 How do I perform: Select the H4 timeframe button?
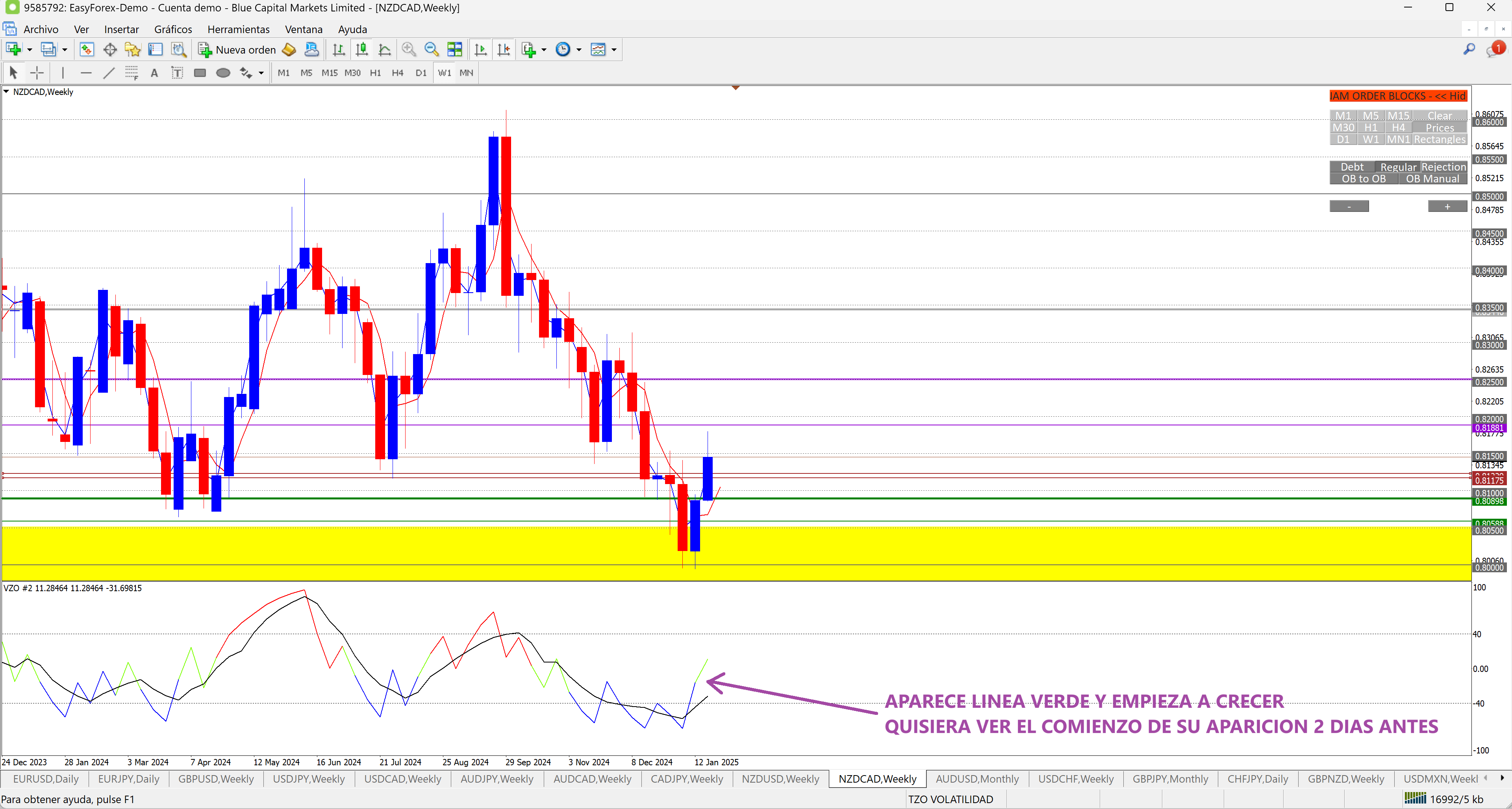[397, 73]
